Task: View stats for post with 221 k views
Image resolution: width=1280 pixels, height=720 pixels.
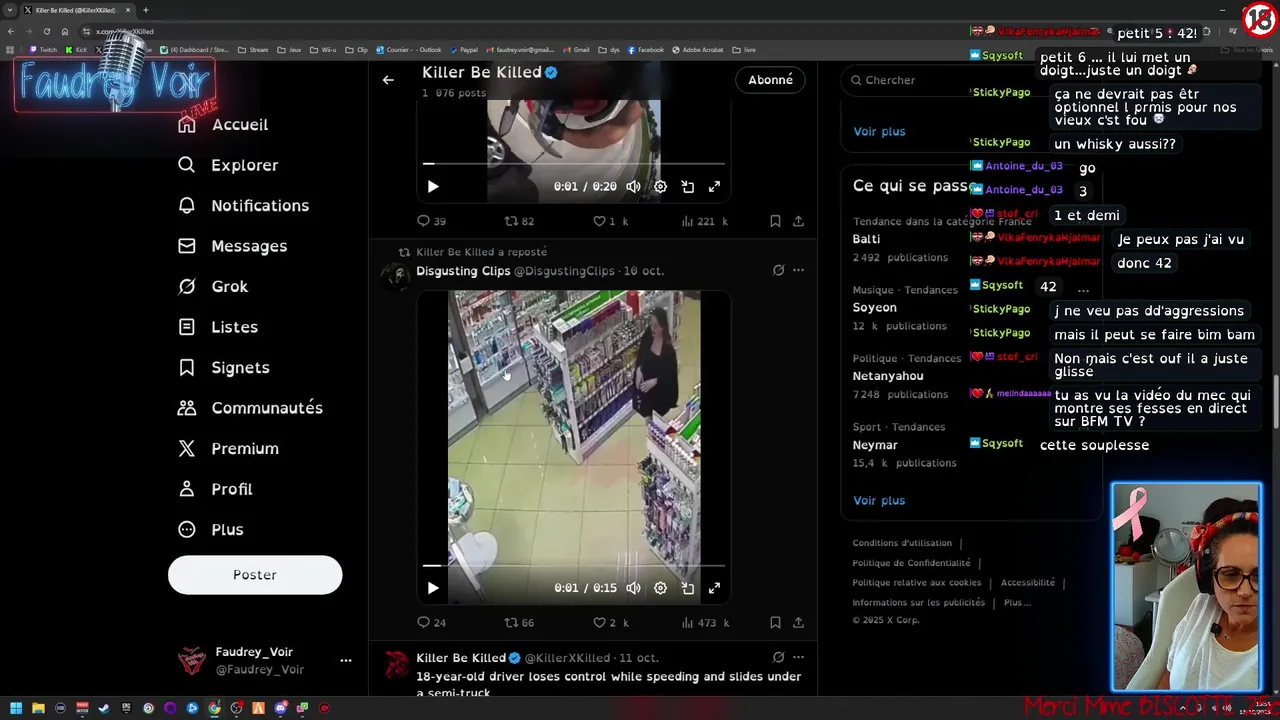Action: pos(704,221)
